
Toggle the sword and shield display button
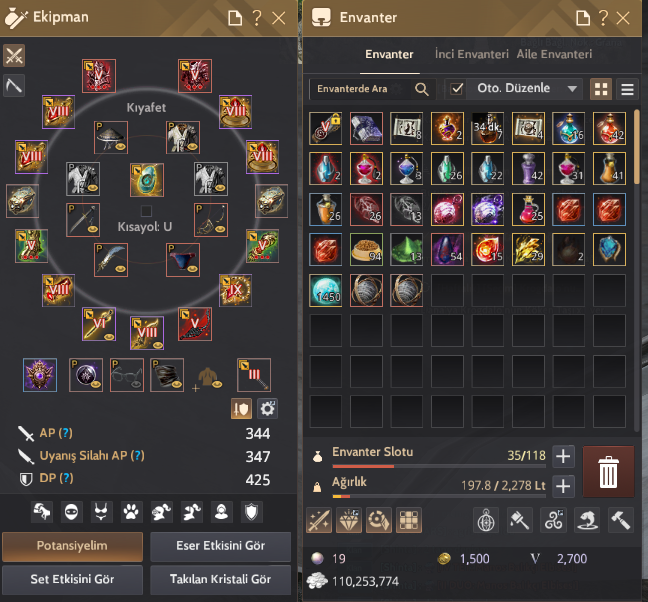pos(241,409)
